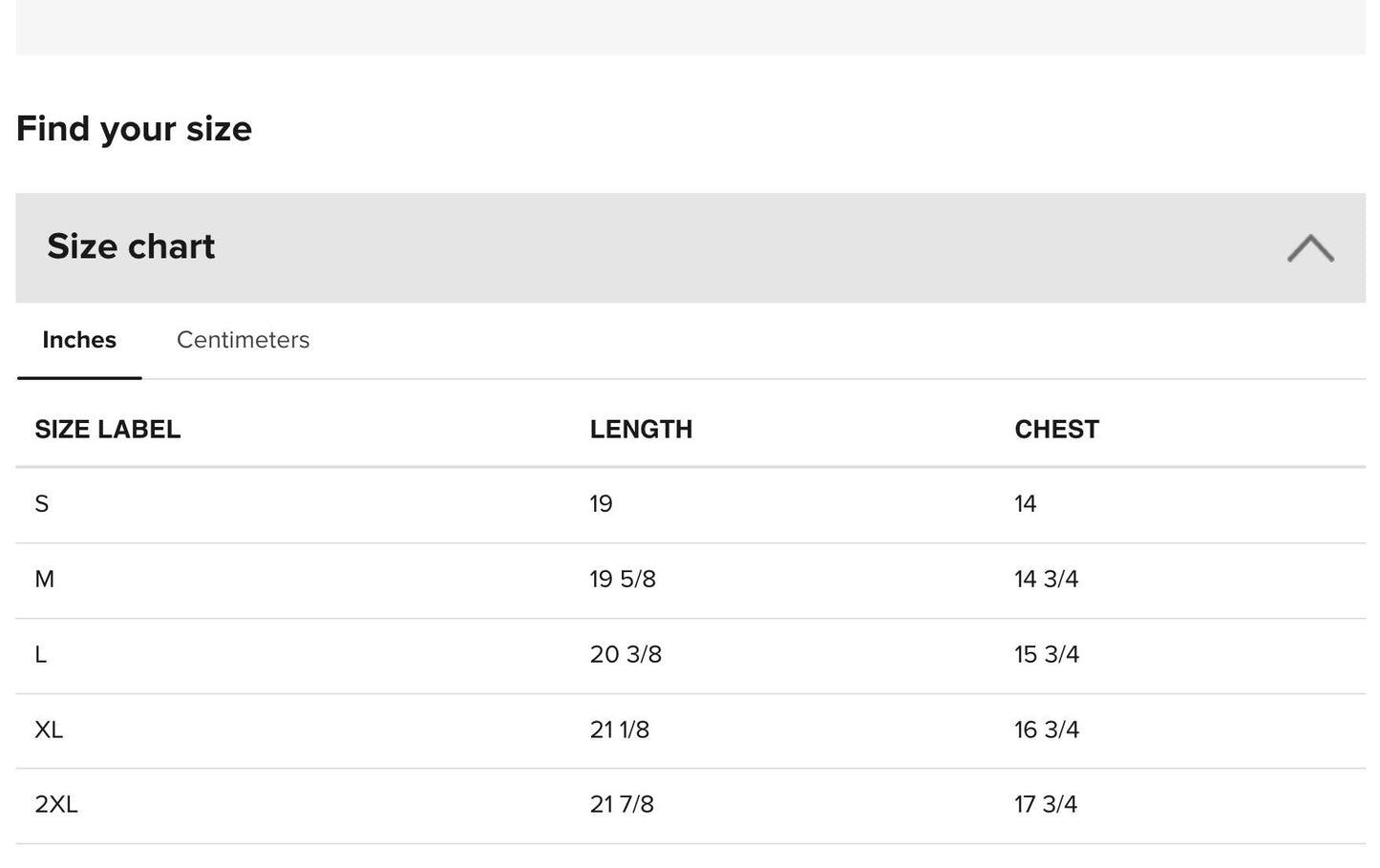Click the chest value 14 for size S
1380x868 pixels.
[x=1024, y=503]
